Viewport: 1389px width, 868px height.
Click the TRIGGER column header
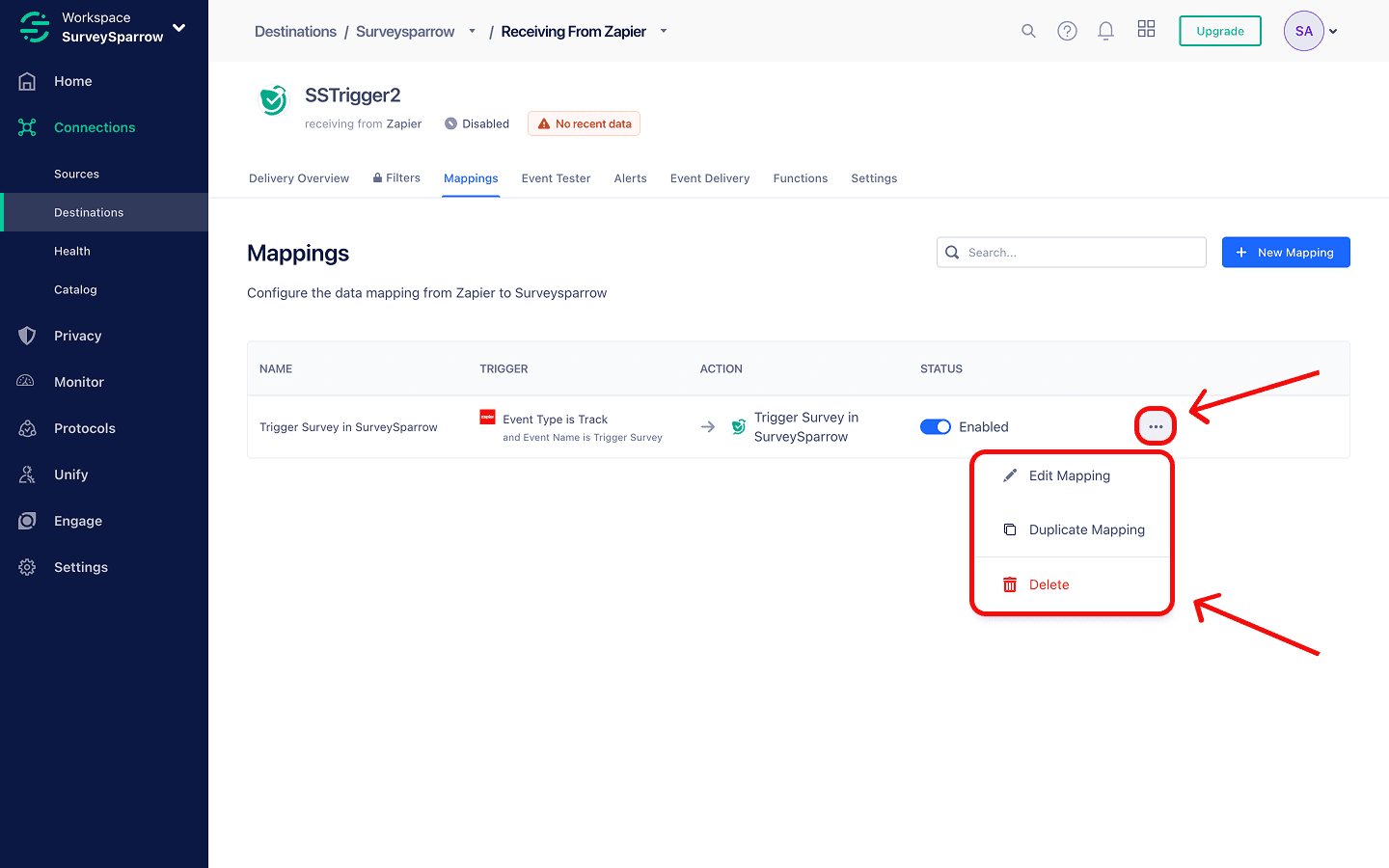pyautogui.click(x=504, y=369)
